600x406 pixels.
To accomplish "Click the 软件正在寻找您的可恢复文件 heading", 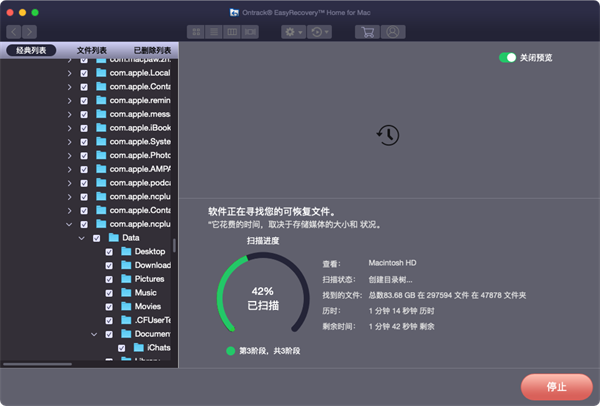I will coord(272,212).
